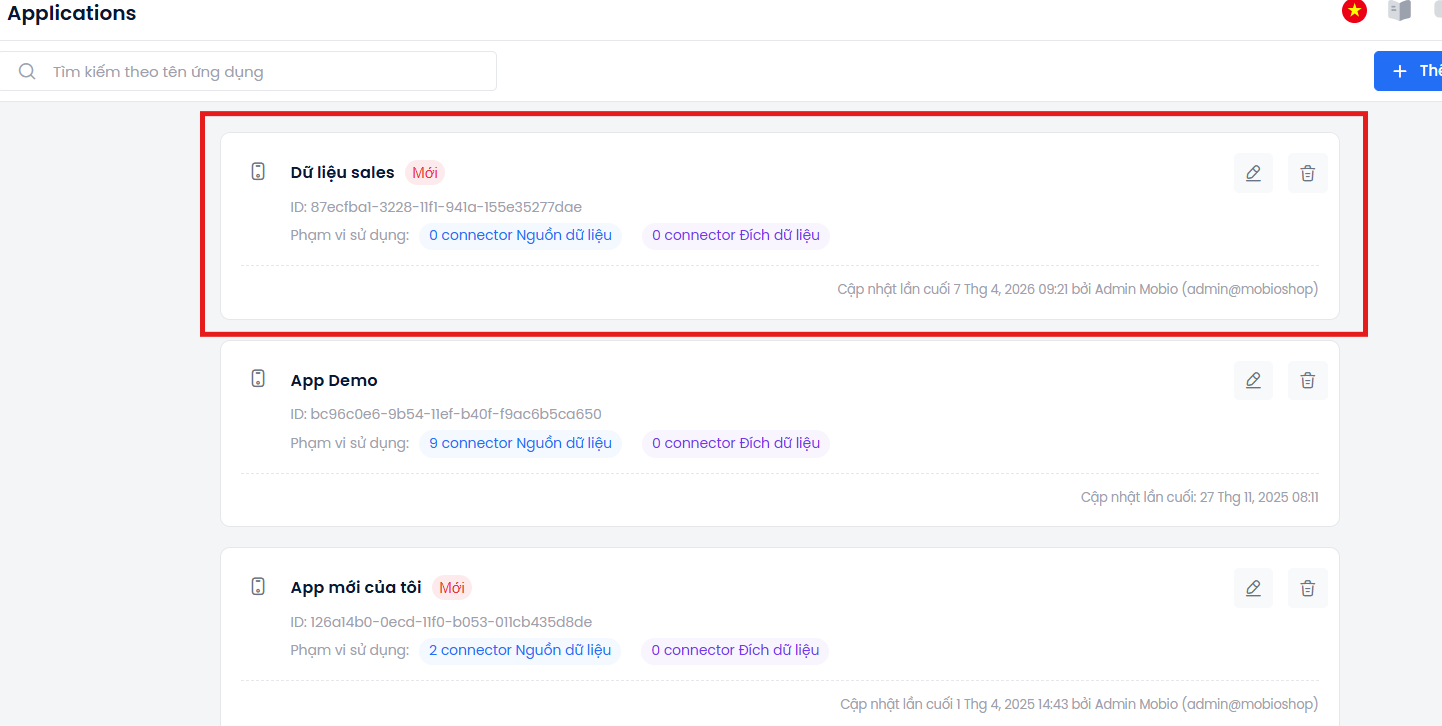Click App Demo's 9 connector Nguồn dữ liệu tag
1442x726 pixels.
click(x=520, y=443)
